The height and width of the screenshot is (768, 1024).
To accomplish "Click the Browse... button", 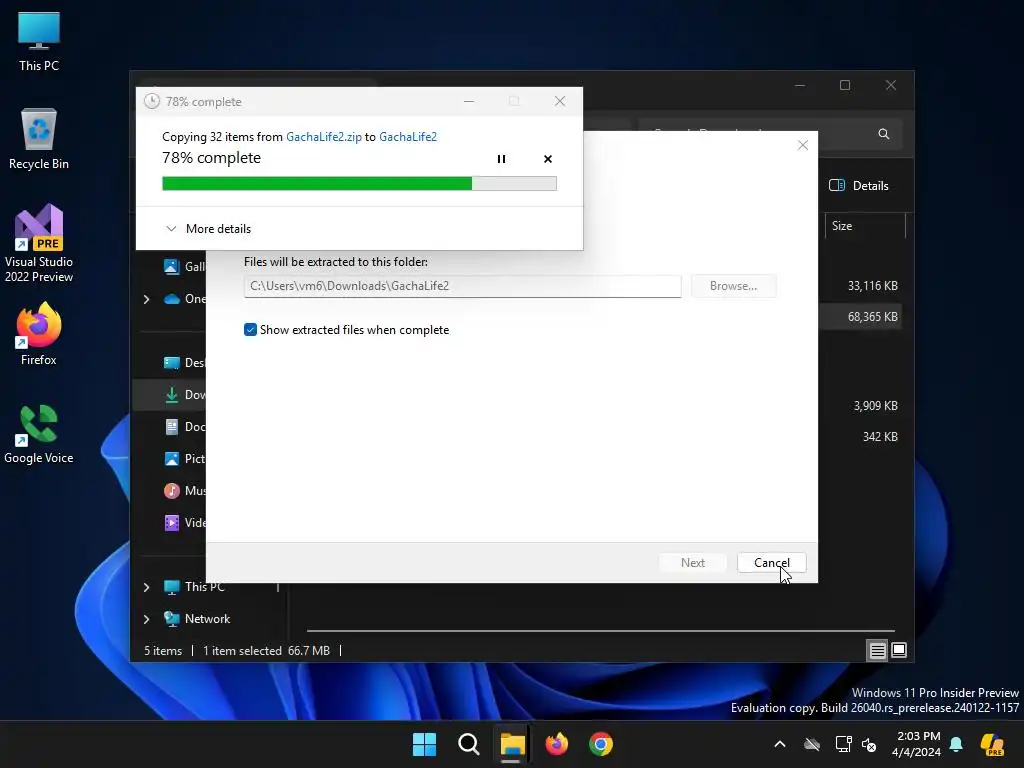I will [x=733, y=286].
